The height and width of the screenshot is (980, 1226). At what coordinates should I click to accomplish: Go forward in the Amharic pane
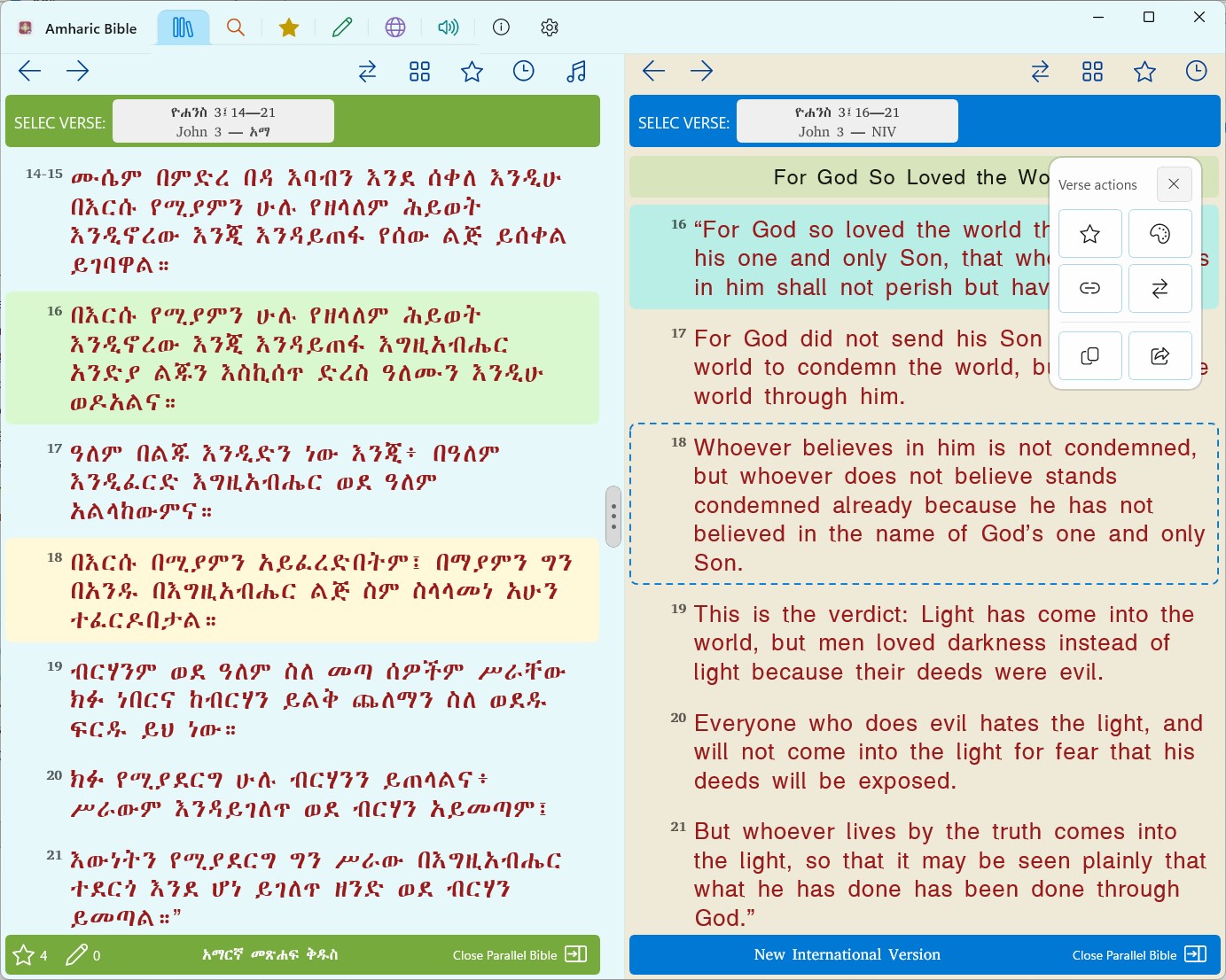click(x=78, y=71)
